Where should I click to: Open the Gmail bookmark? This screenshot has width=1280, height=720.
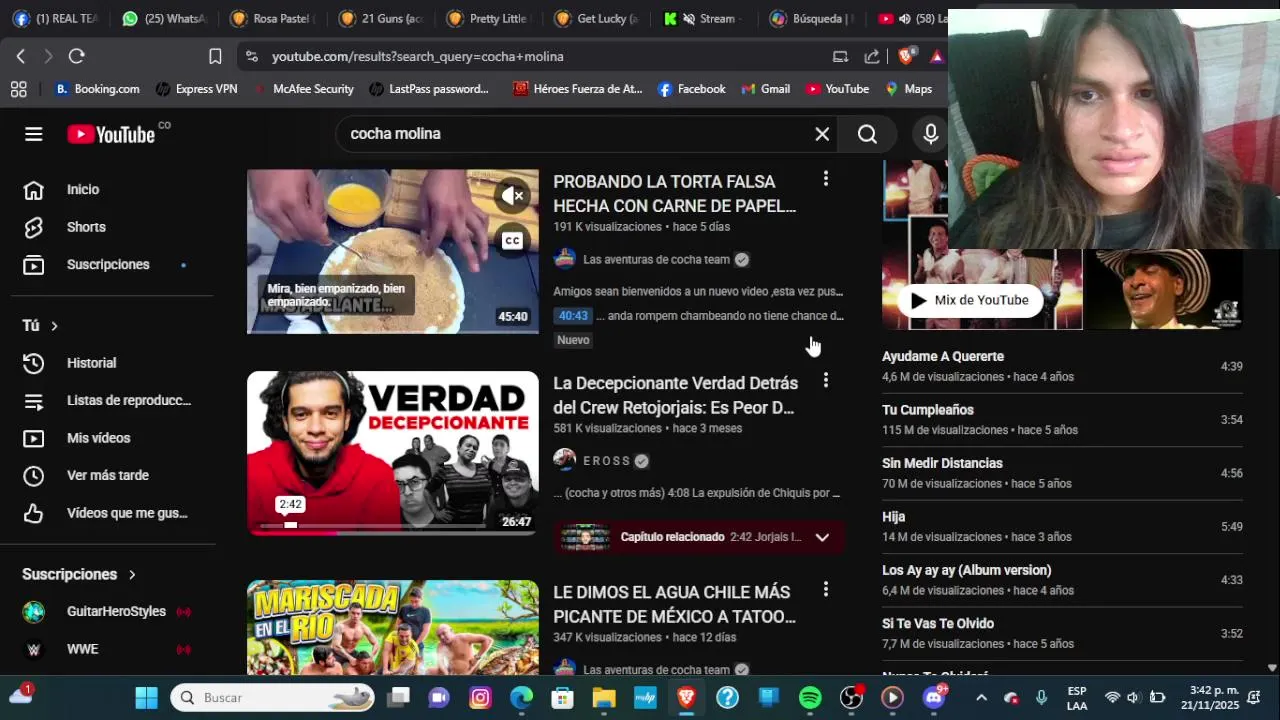click(x=765, y=89)
